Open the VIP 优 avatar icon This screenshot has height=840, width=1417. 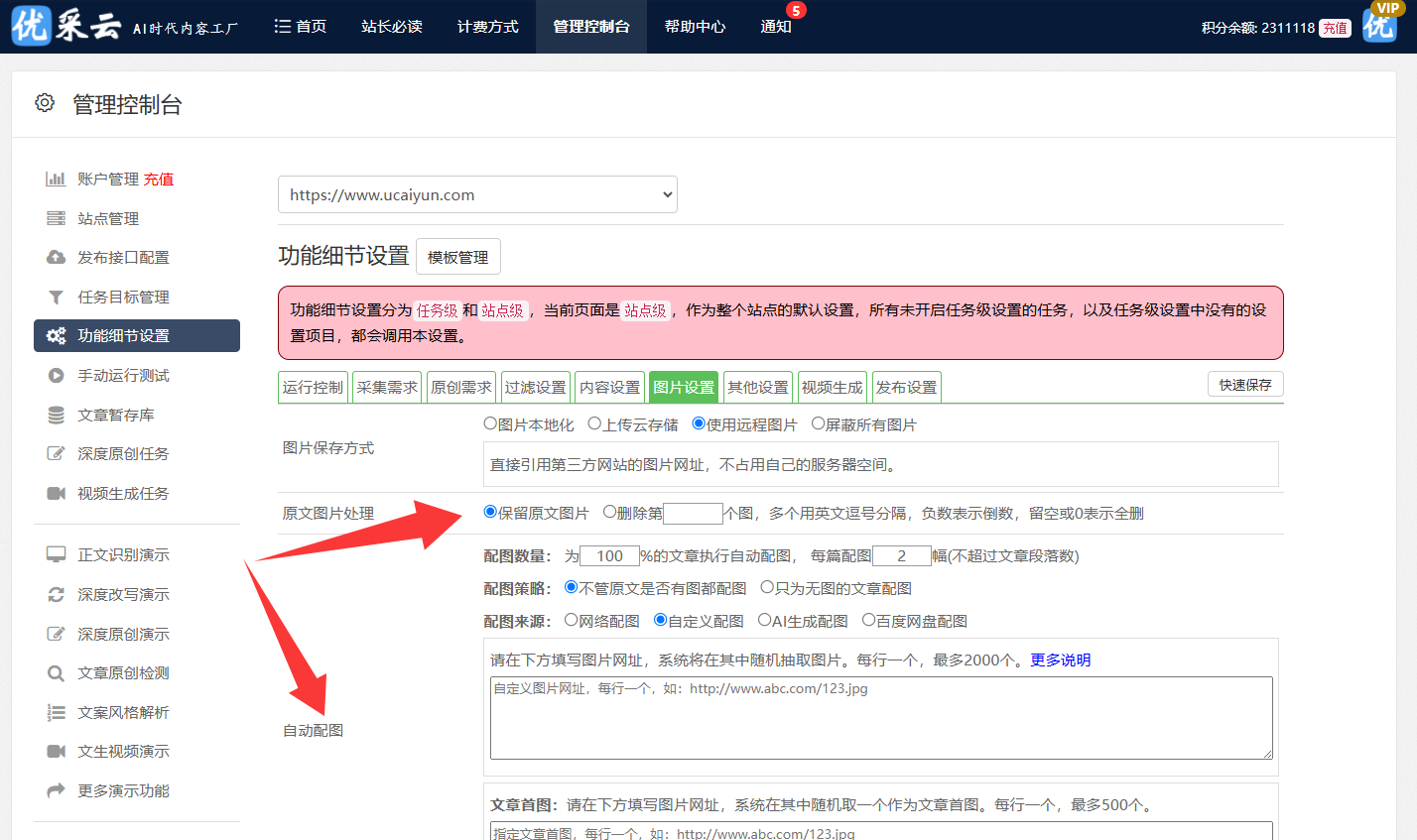pos(1380,24)
